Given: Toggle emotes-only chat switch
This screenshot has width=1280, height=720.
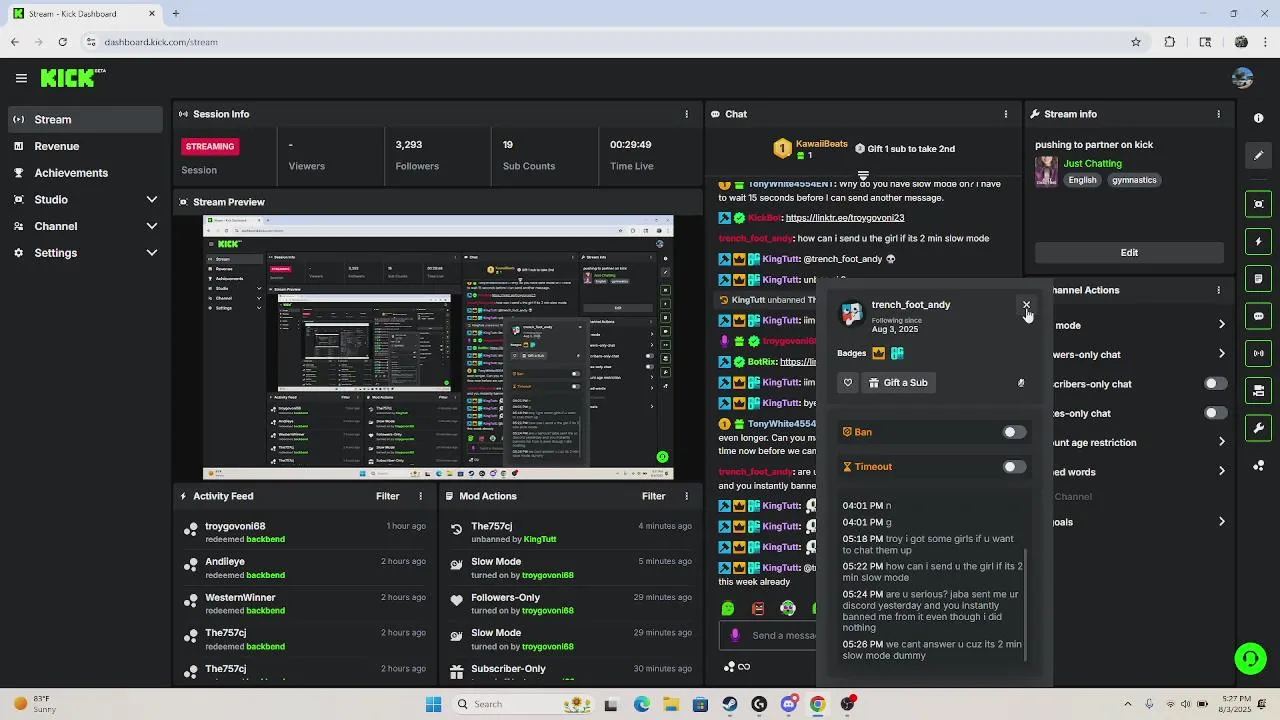Looking at the screenshot, I should click(x=1215, y=413).
